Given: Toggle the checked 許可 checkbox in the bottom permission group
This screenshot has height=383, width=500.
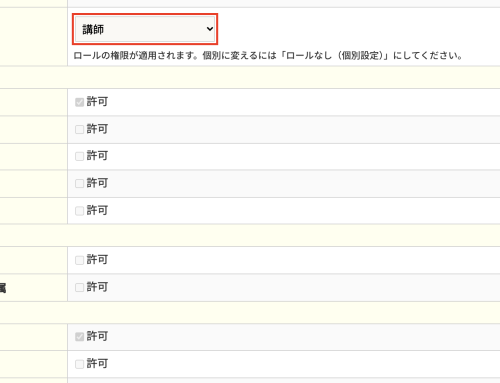Looking at the screenshot, I should pos(79,337).
